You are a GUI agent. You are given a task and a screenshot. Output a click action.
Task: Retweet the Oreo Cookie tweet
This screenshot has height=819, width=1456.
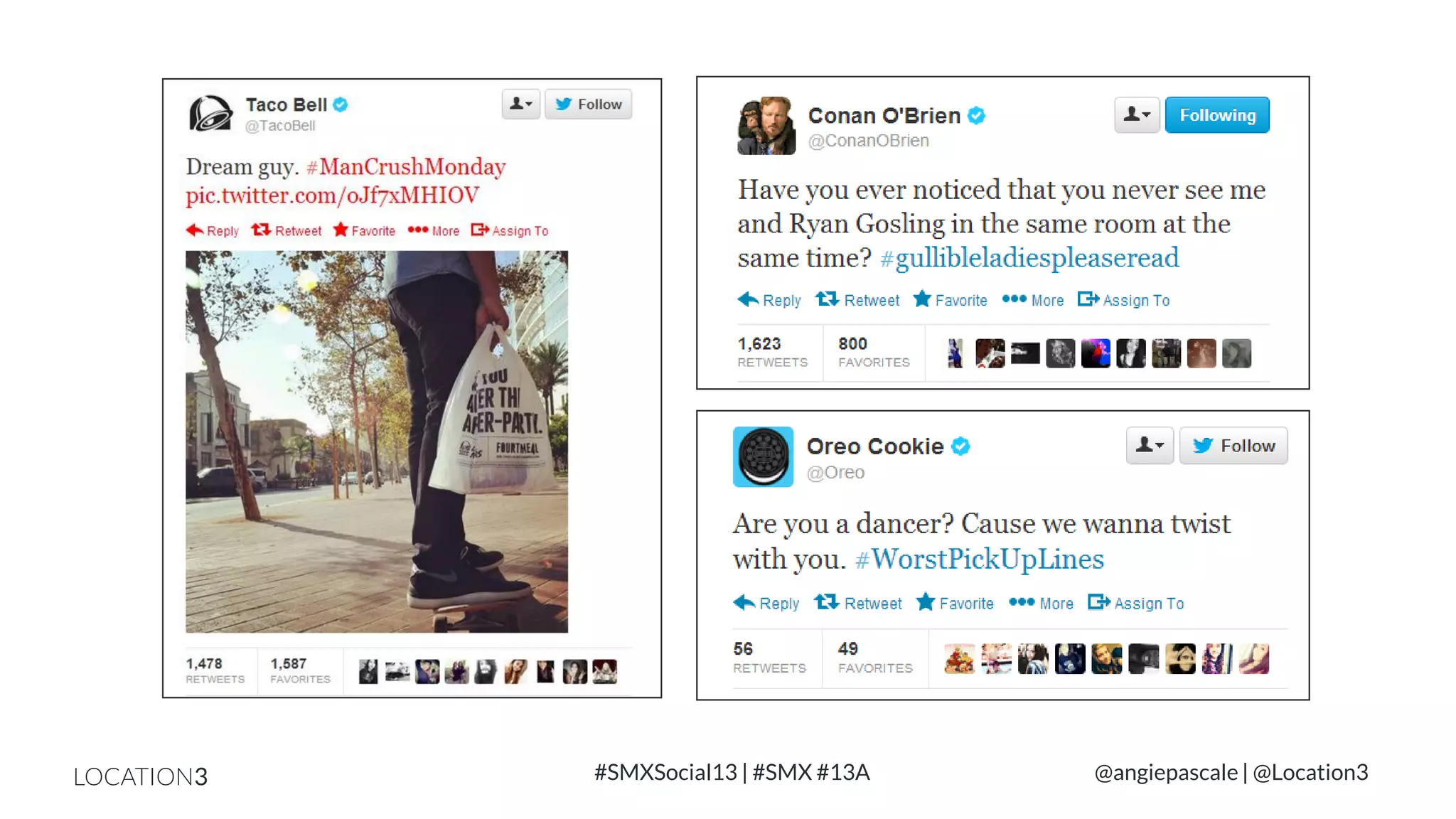point(857,603)
